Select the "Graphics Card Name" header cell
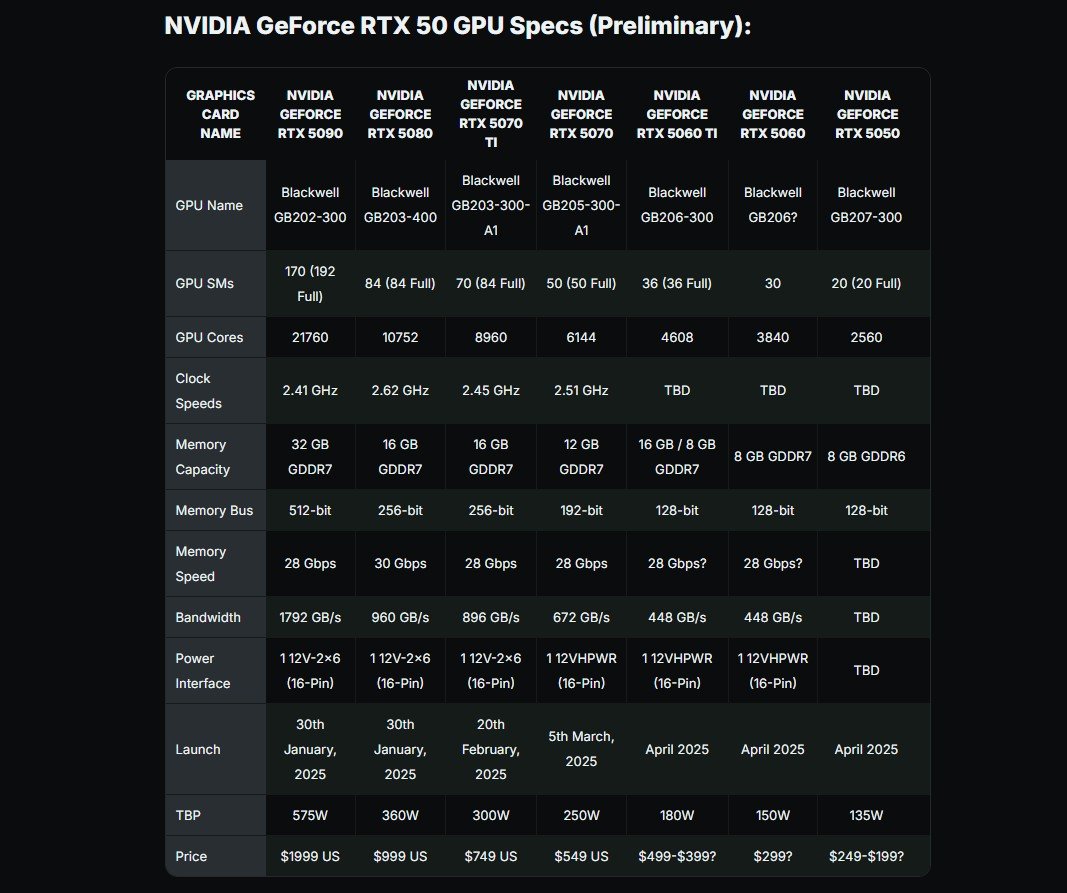Viewport: 1067px width, 893px height. (220, 114)
